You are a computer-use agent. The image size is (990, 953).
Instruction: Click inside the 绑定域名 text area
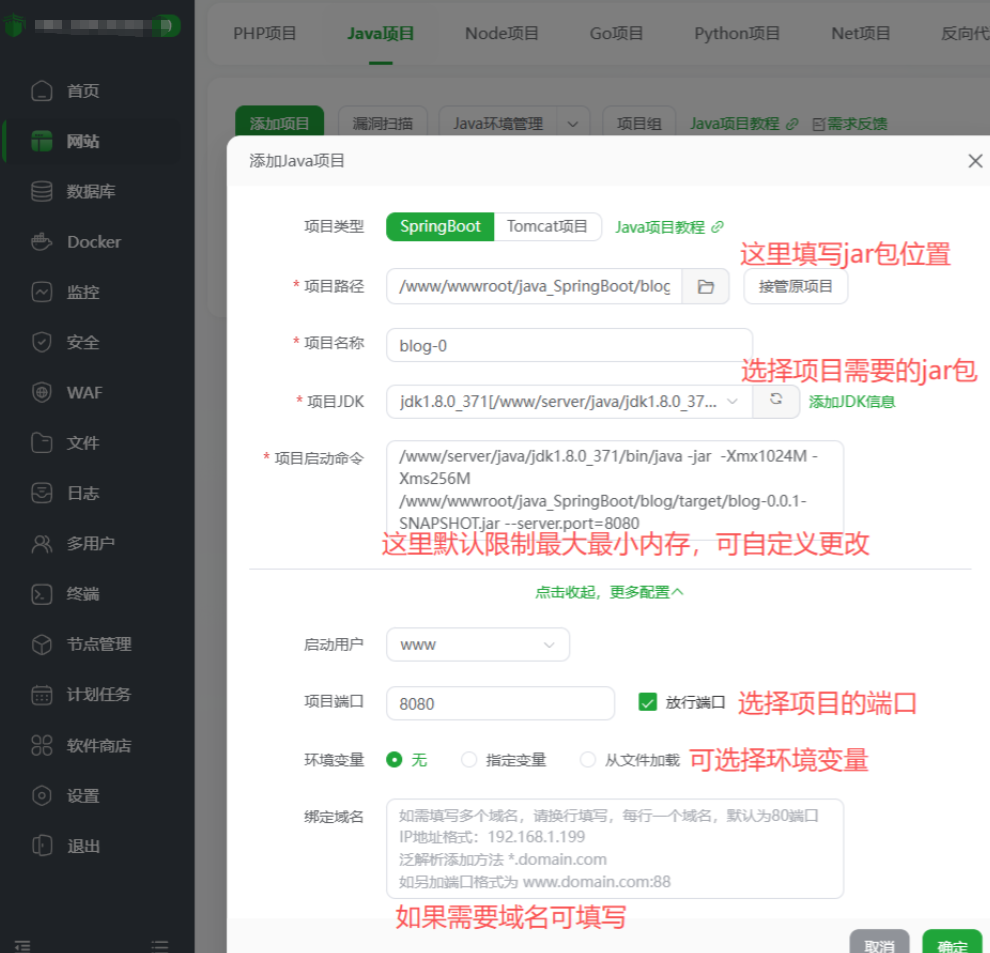tap(614, 850)
